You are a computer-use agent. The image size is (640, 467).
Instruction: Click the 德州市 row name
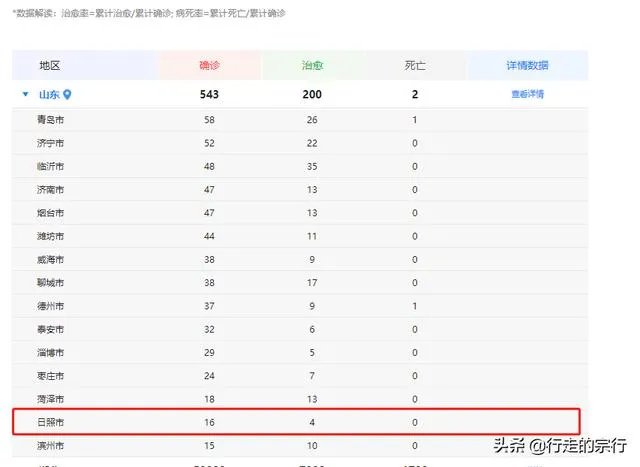[x=51, y=306]
